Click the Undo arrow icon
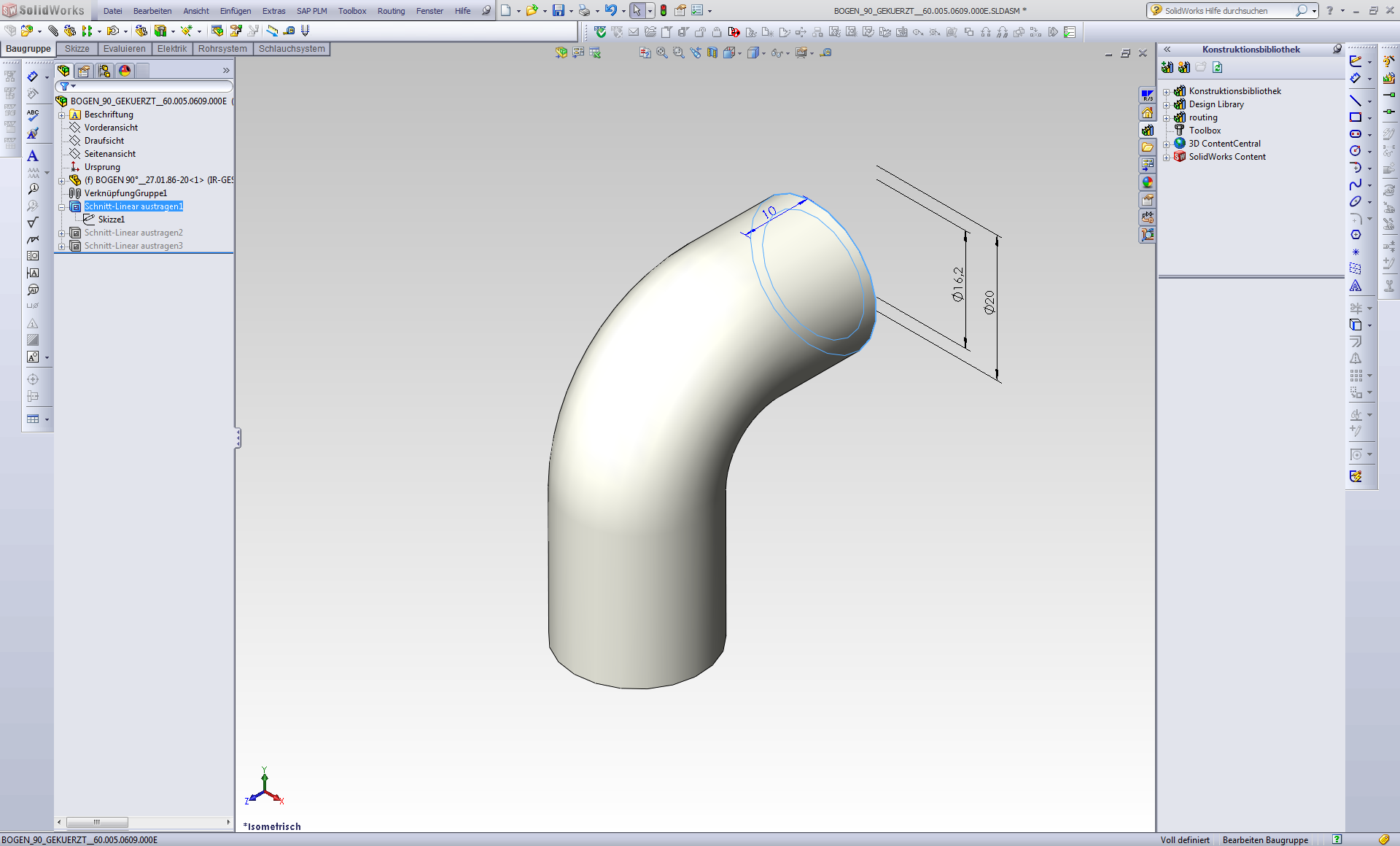Viewport: 1400px width, 846px height. pyautogui.click(x=610, y=10)
